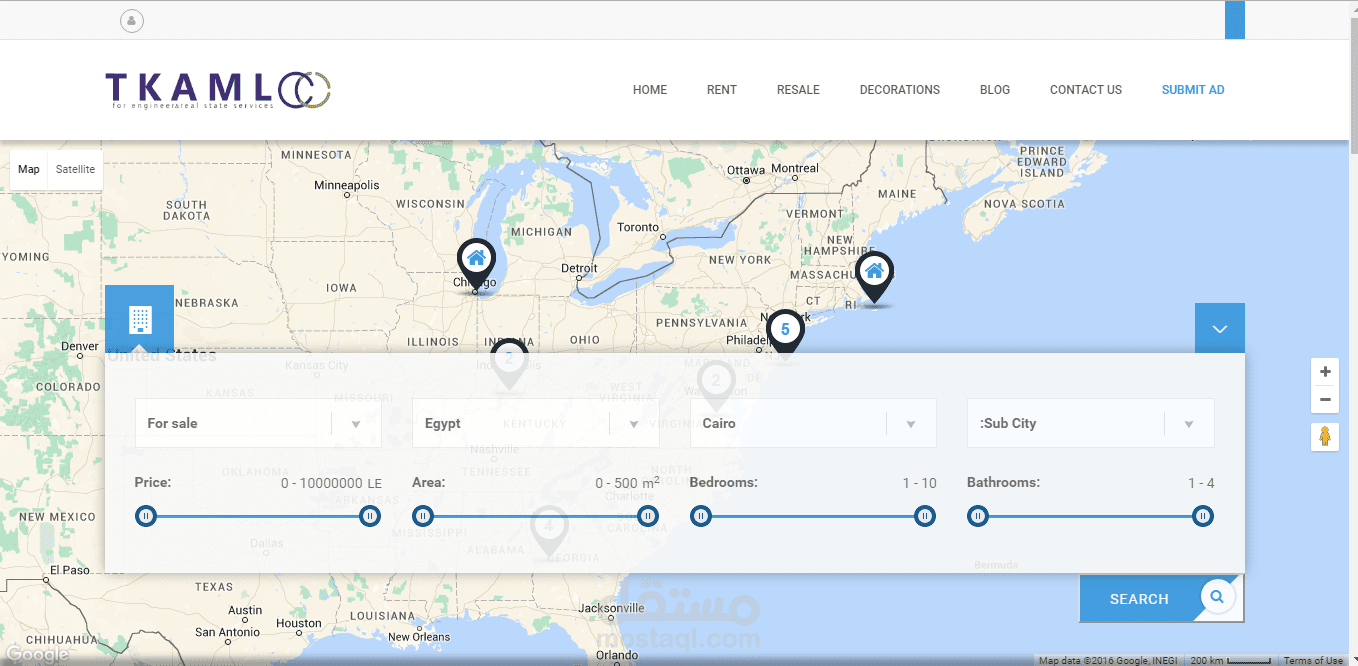Click the TKAML logo
The width and height of the screenshot is (1358, 666).
point(218,90)
